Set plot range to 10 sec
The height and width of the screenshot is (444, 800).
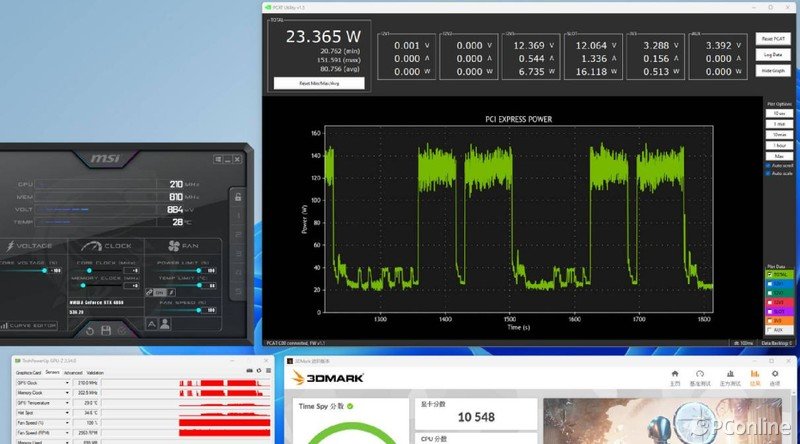click(779, 113)
